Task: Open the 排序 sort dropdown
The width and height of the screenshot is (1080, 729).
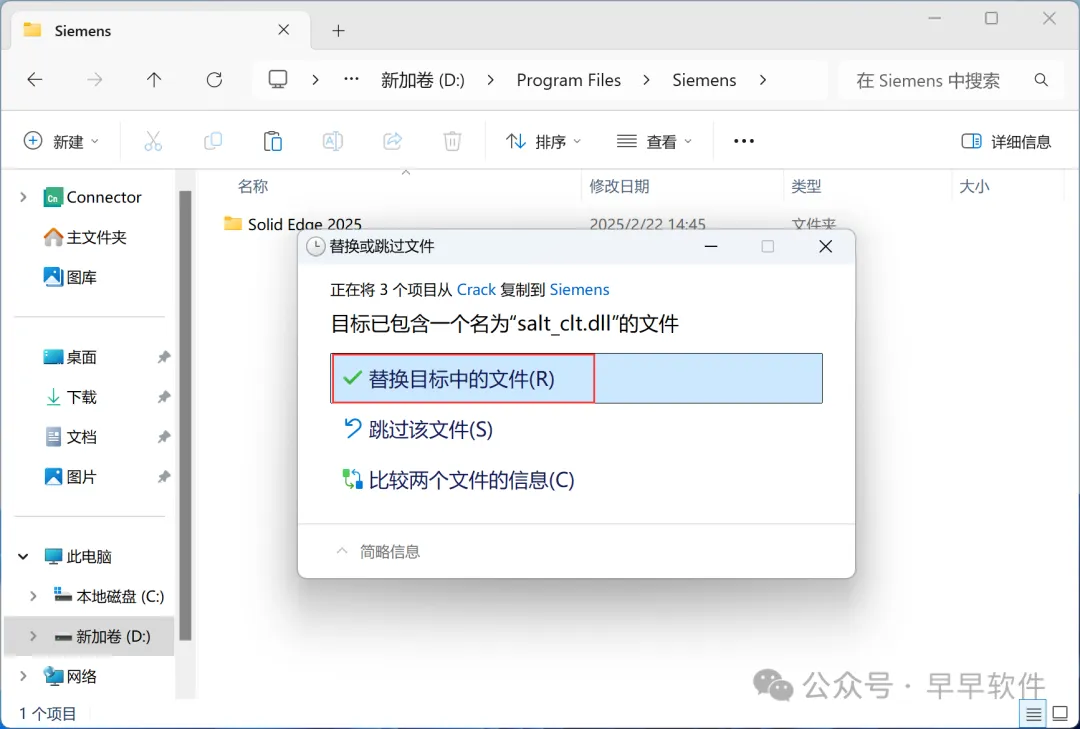Action: [x=543, y=141]
